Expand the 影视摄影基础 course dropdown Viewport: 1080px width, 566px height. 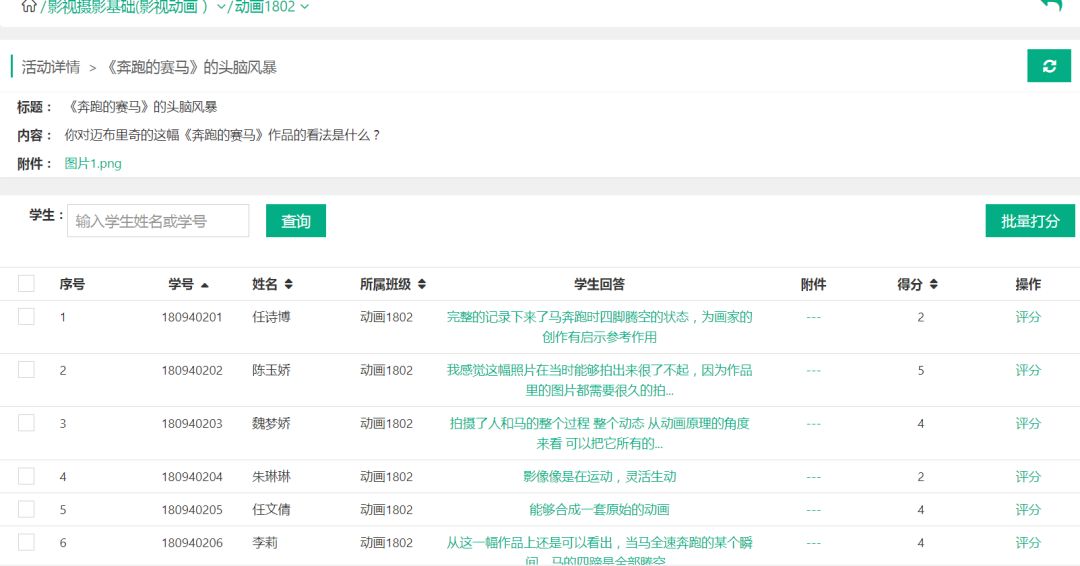pos(222,7)
